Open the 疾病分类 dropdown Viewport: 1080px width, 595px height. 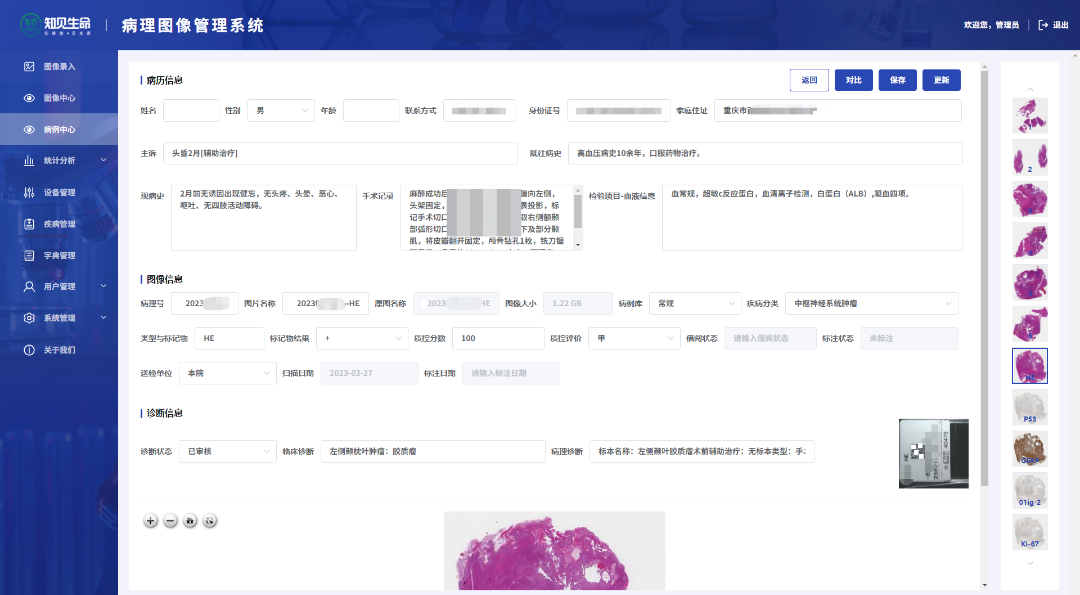[x=871, y=303]
